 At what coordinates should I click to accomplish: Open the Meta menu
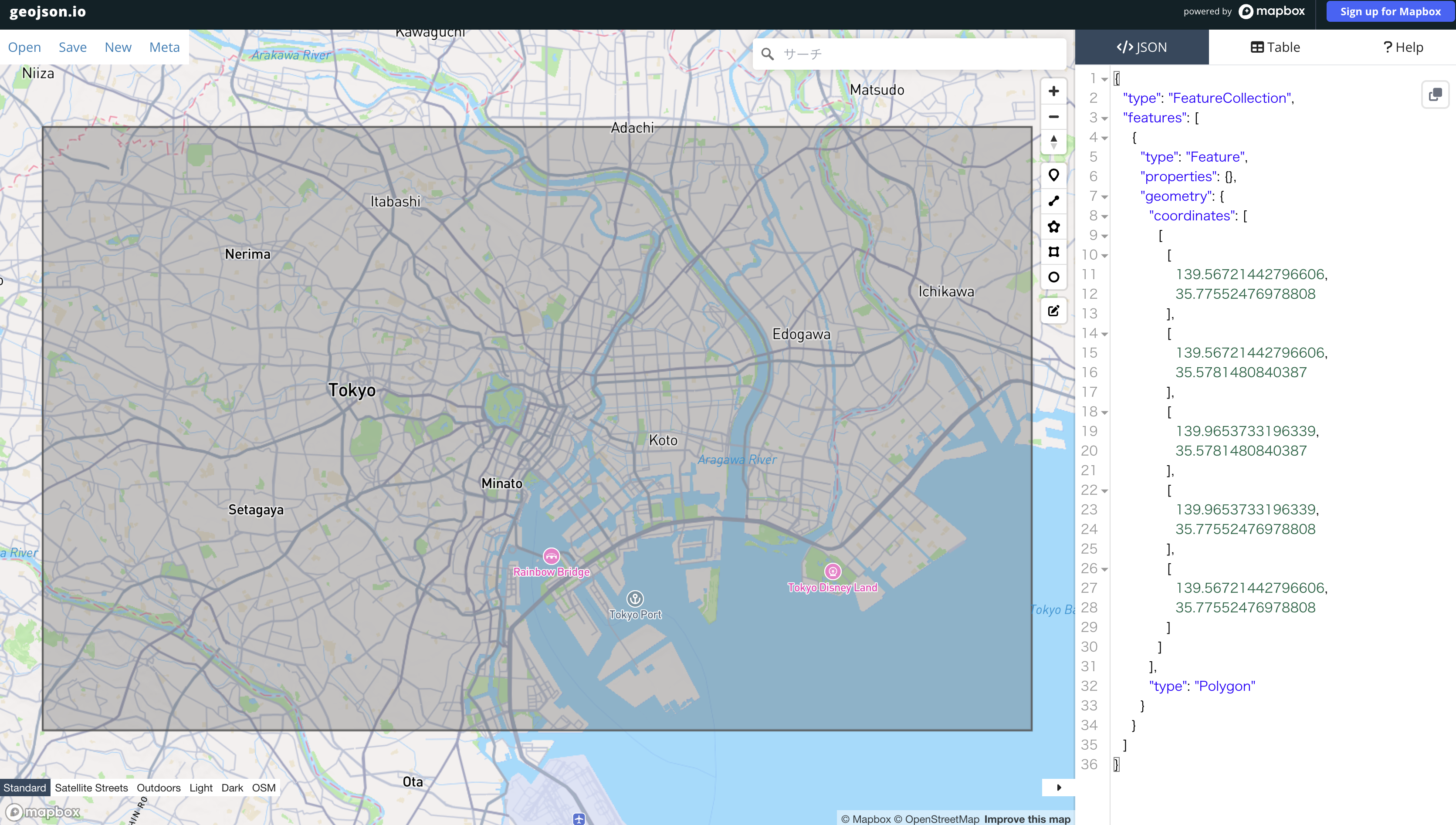pyautogui.click(x=164, y=47)
